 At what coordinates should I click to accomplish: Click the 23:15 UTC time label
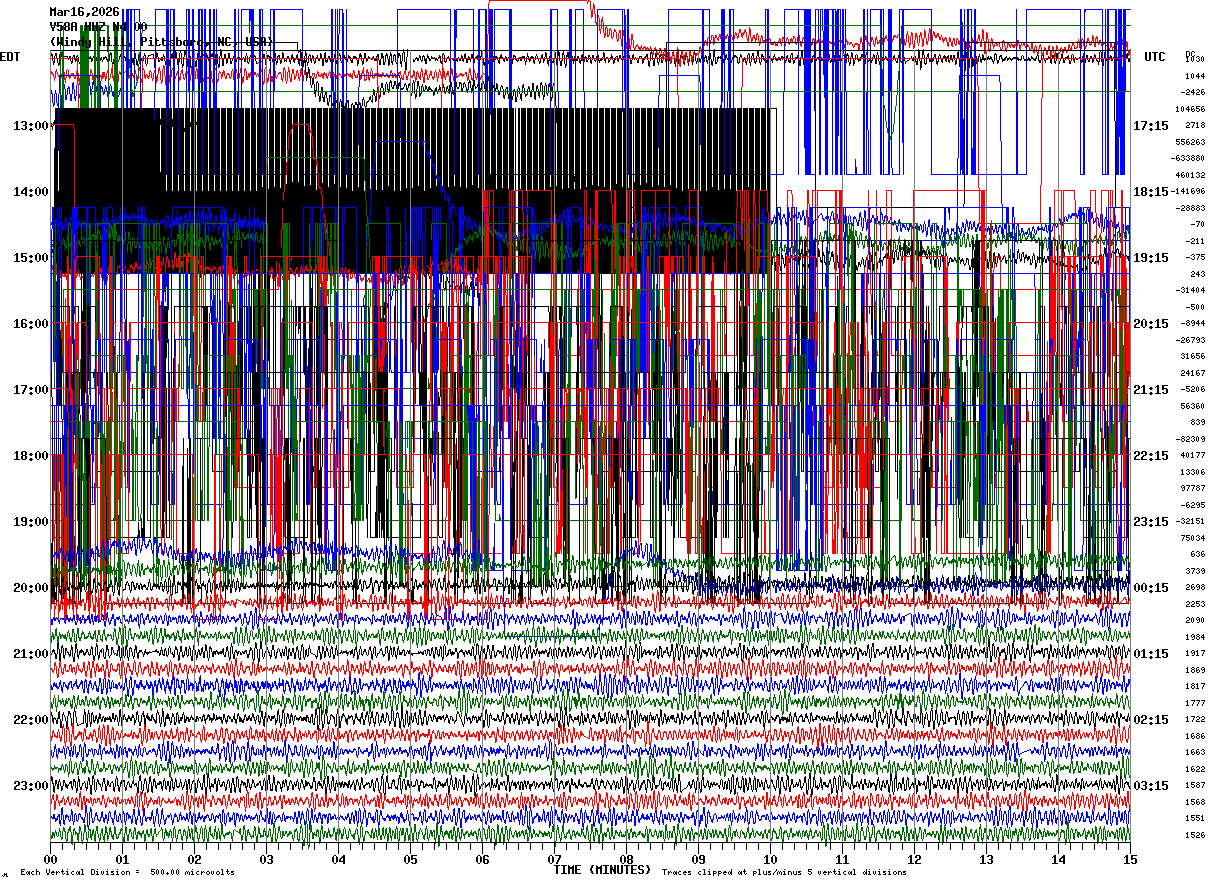1151,521
